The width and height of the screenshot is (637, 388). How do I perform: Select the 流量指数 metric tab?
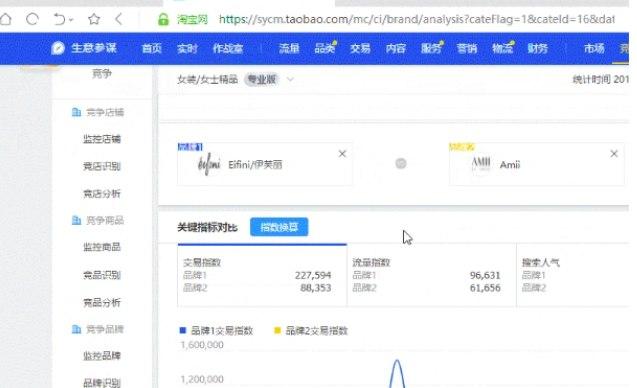pyautogui.click(x=431, y=275)
